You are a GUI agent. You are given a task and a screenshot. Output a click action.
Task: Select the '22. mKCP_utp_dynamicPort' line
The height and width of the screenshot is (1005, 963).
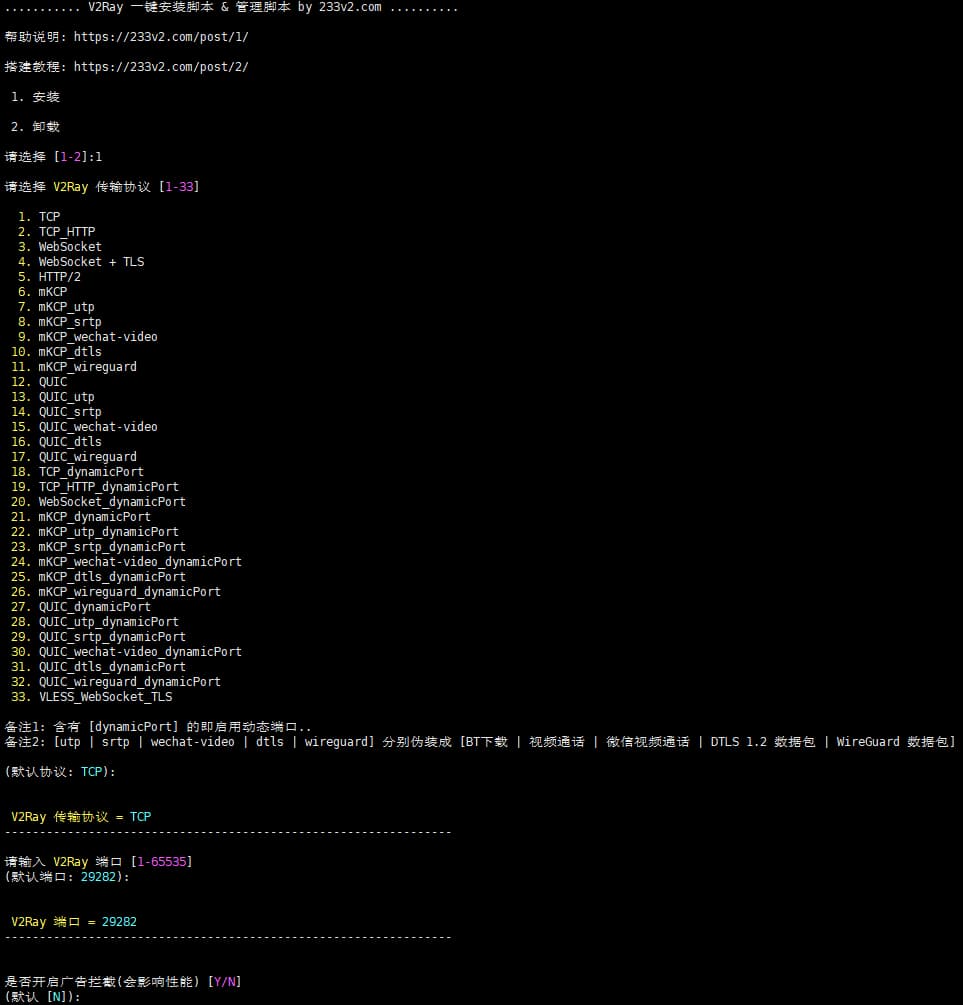click(95, 532)
